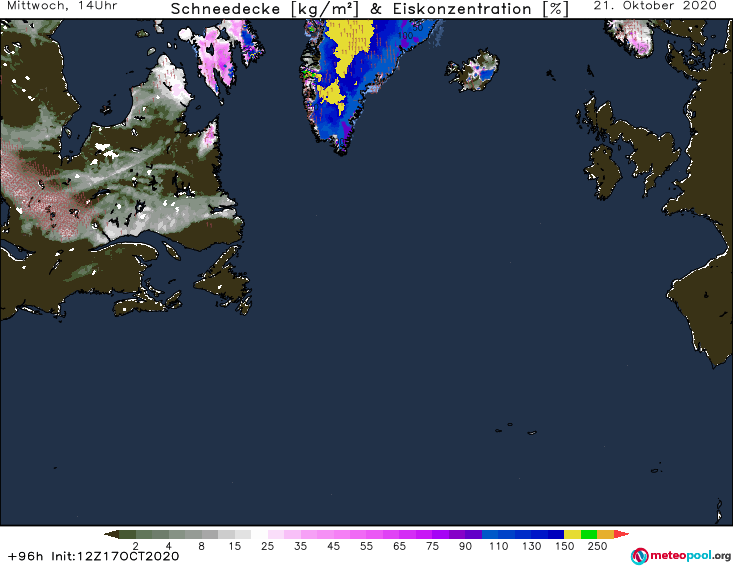Click the legend value '75'
The width and height of the screenshot is (733, 566).
pyautogui.click(x=432, y=546)
